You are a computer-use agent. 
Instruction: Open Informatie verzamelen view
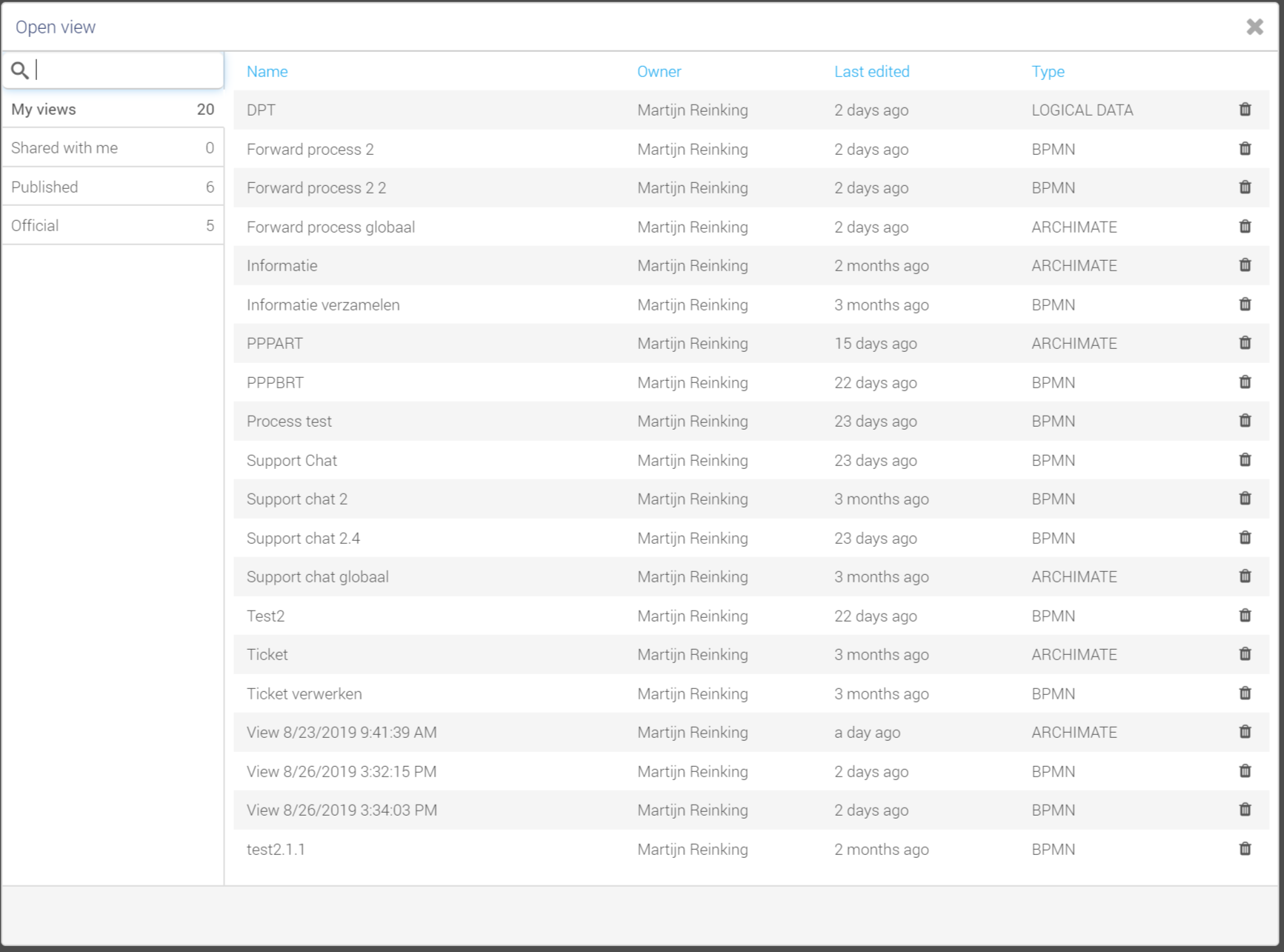(x=323, y=304)
